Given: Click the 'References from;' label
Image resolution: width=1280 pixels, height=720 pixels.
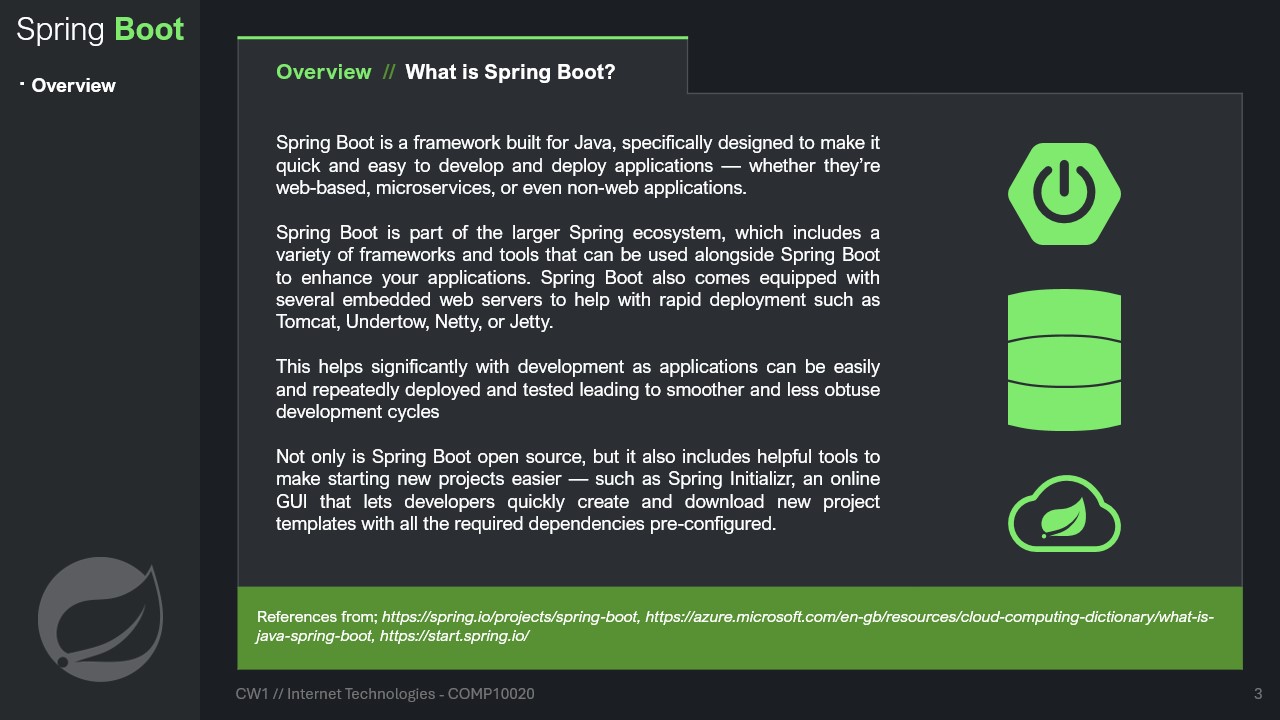Looking at the screenshot, I should coord(317,617).
